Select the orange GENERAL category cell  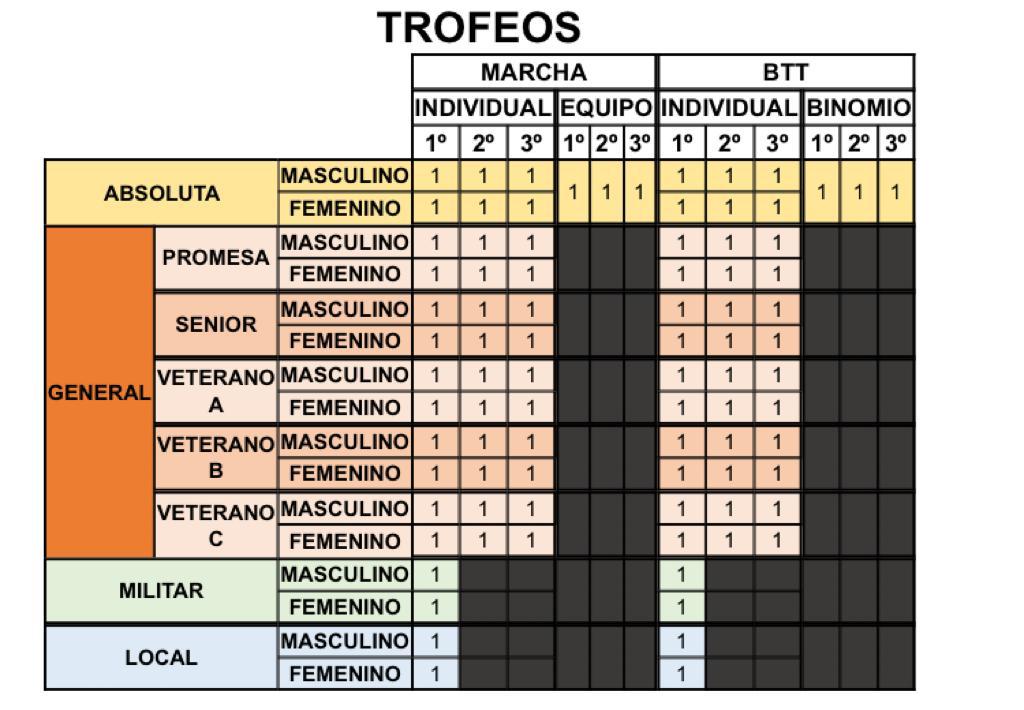click(99, 393)
